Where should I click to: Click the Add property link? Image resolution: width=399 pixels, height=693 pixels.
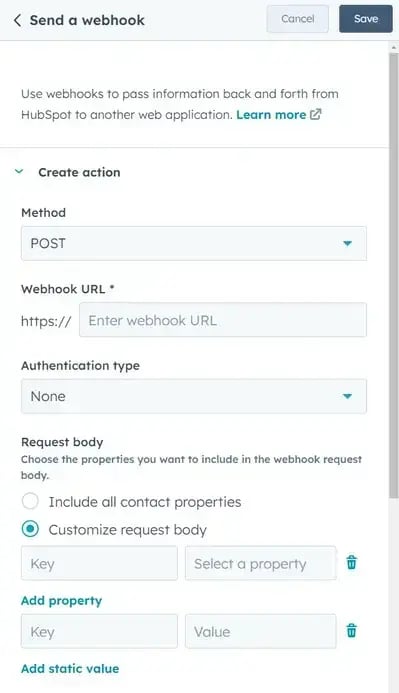(x=61, y=600)
